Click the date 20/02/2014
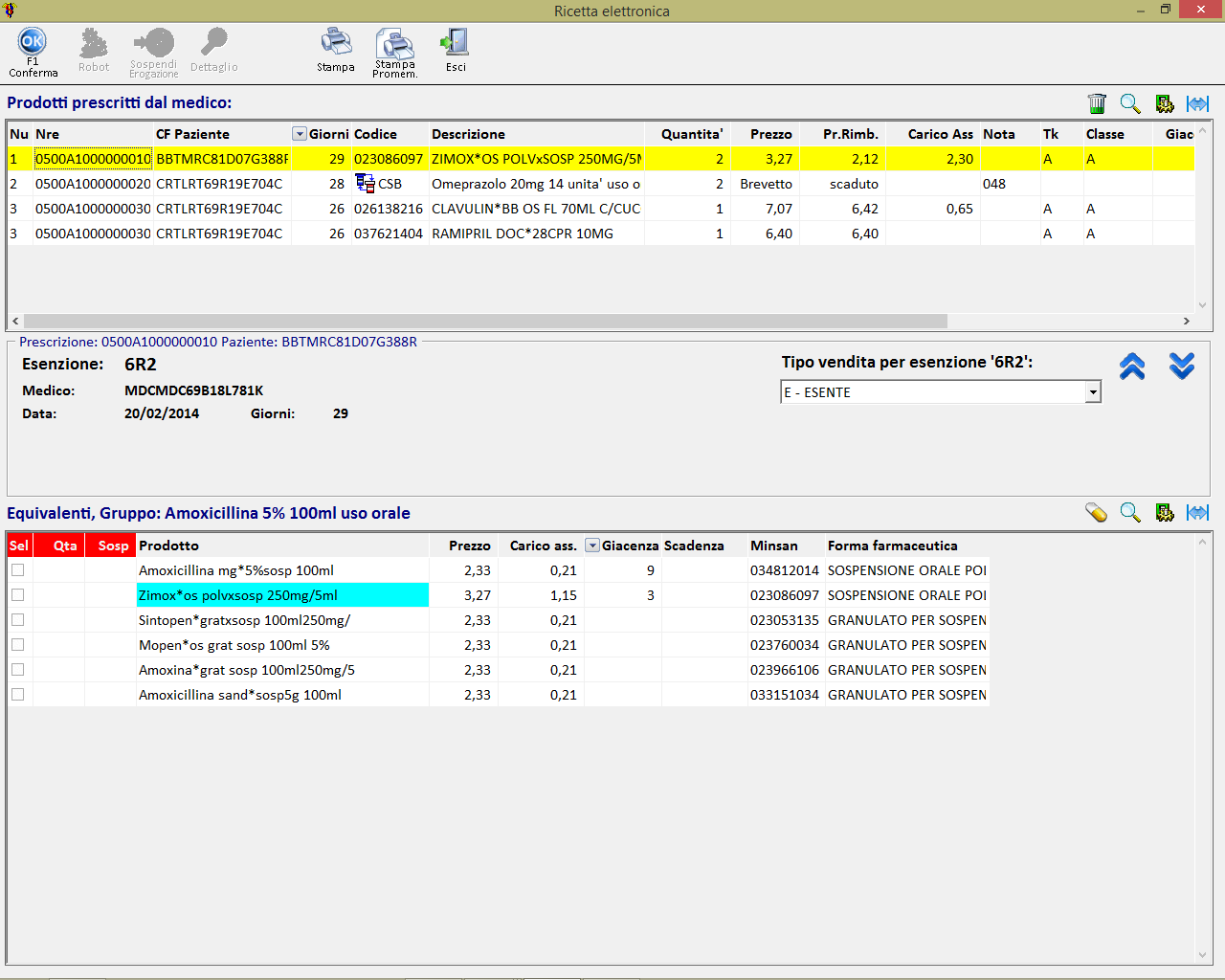This screenshot has height=980, width=1225. coord(162,413)
